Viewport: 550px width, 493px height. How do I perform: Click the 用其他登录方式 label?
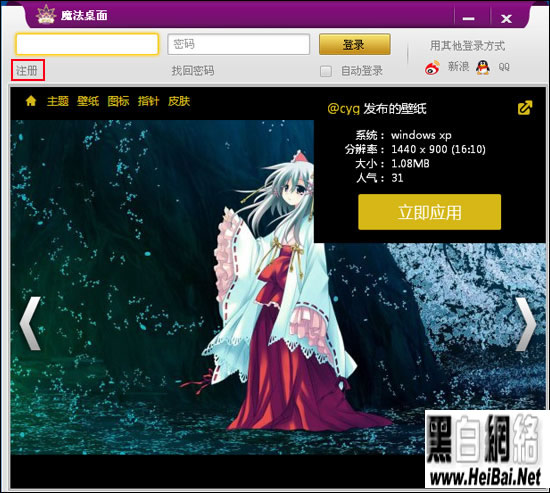coord(467,46)
